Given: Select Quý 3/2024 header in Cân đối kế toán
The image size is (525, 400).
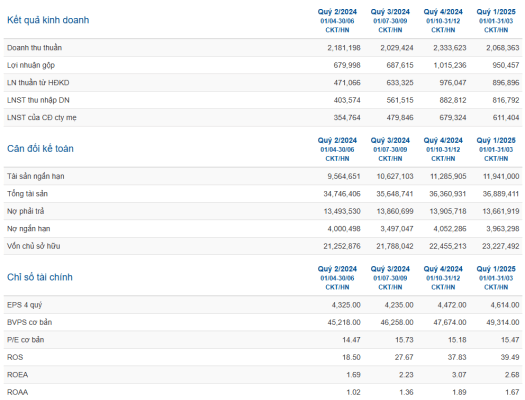Looking at the screenshot, I should point(390,141).
